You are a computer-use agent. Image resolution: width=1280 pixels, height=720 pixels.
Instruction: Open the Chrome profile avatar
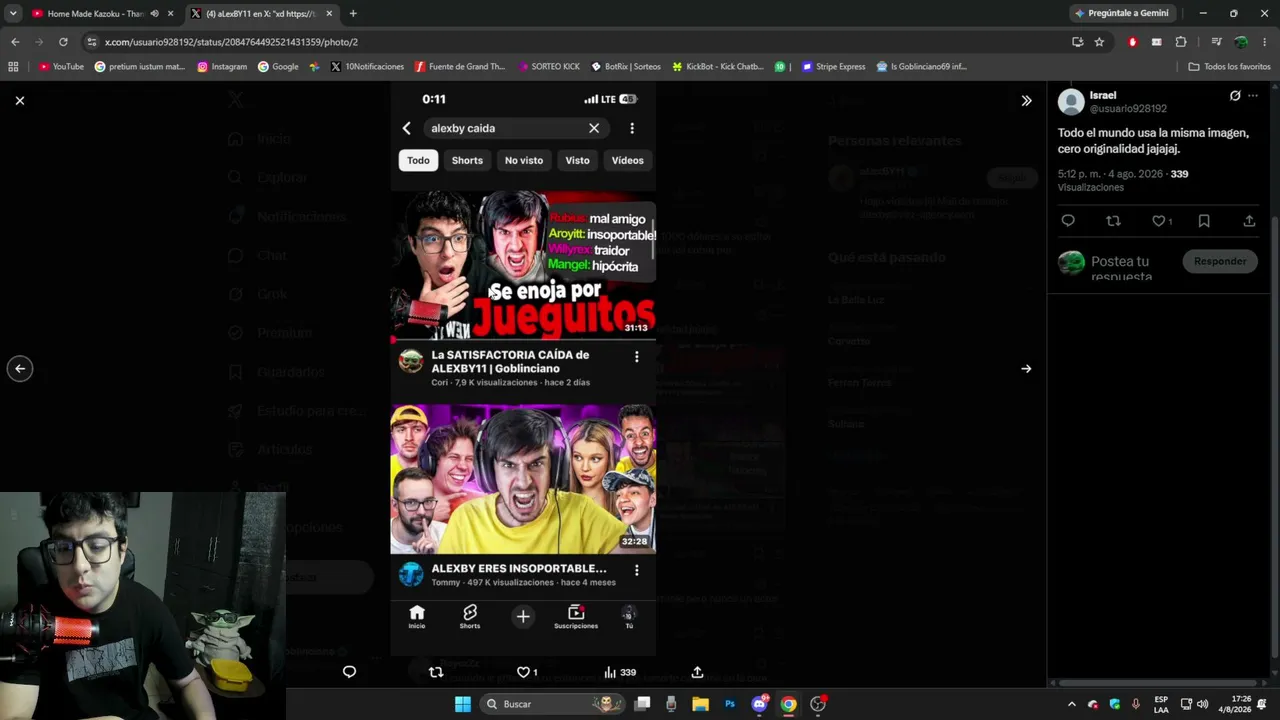click(x=1241, y=42)
